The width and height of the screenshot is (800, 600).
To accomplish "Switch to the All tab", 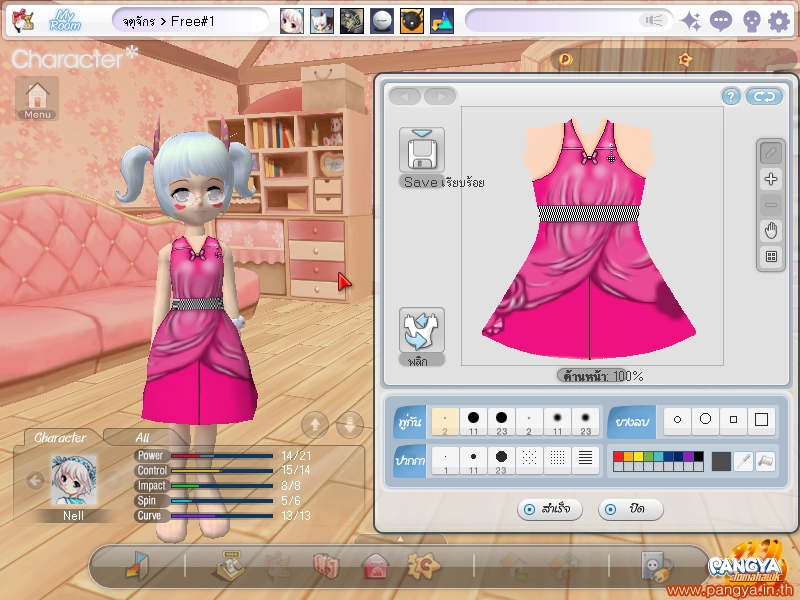I will coord(142,437).
